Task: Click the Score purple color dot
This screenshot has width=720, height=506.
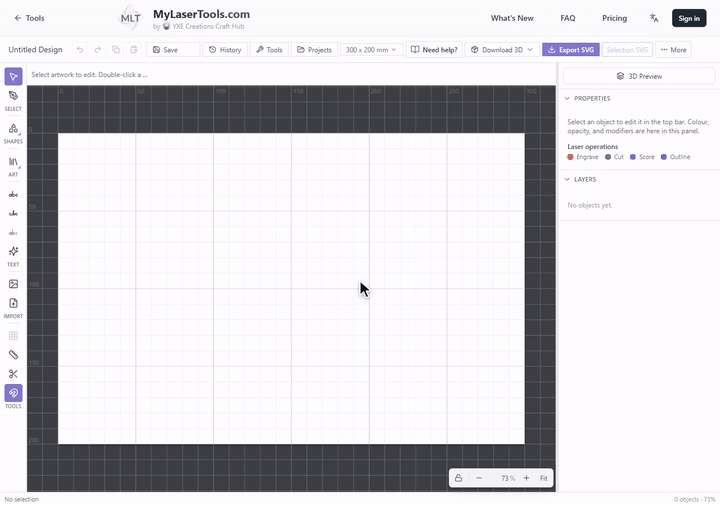Action: [x=633, y=157]
